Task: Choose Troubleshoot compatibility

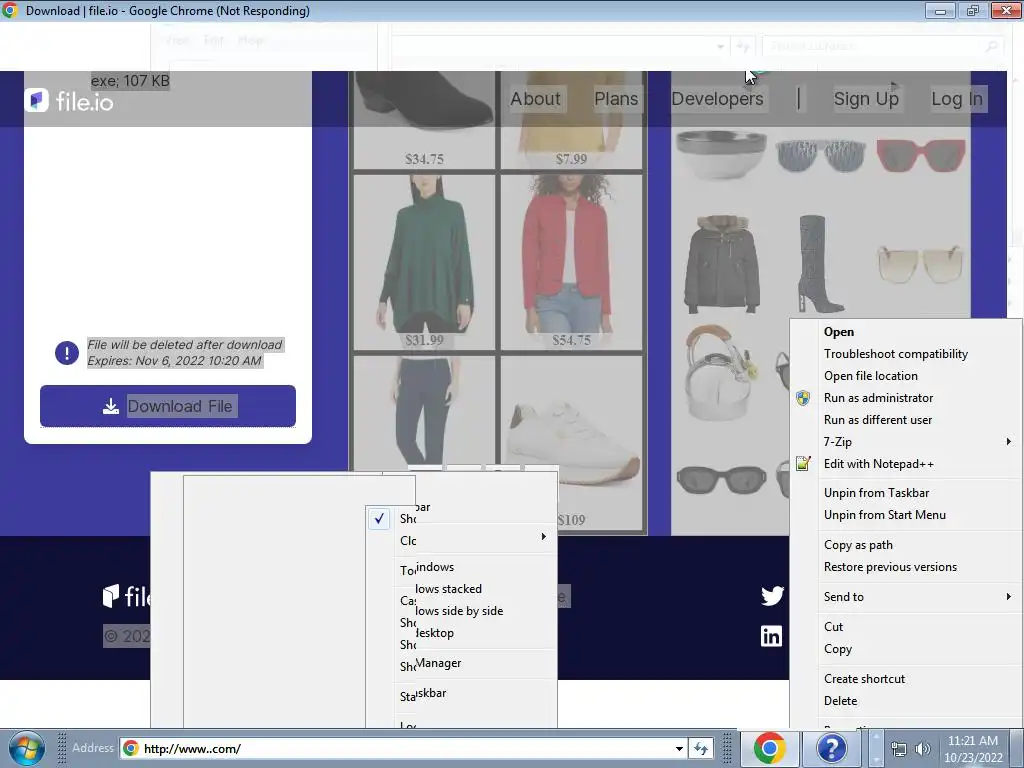Action: pyautogui.click(x=896, y=354)
